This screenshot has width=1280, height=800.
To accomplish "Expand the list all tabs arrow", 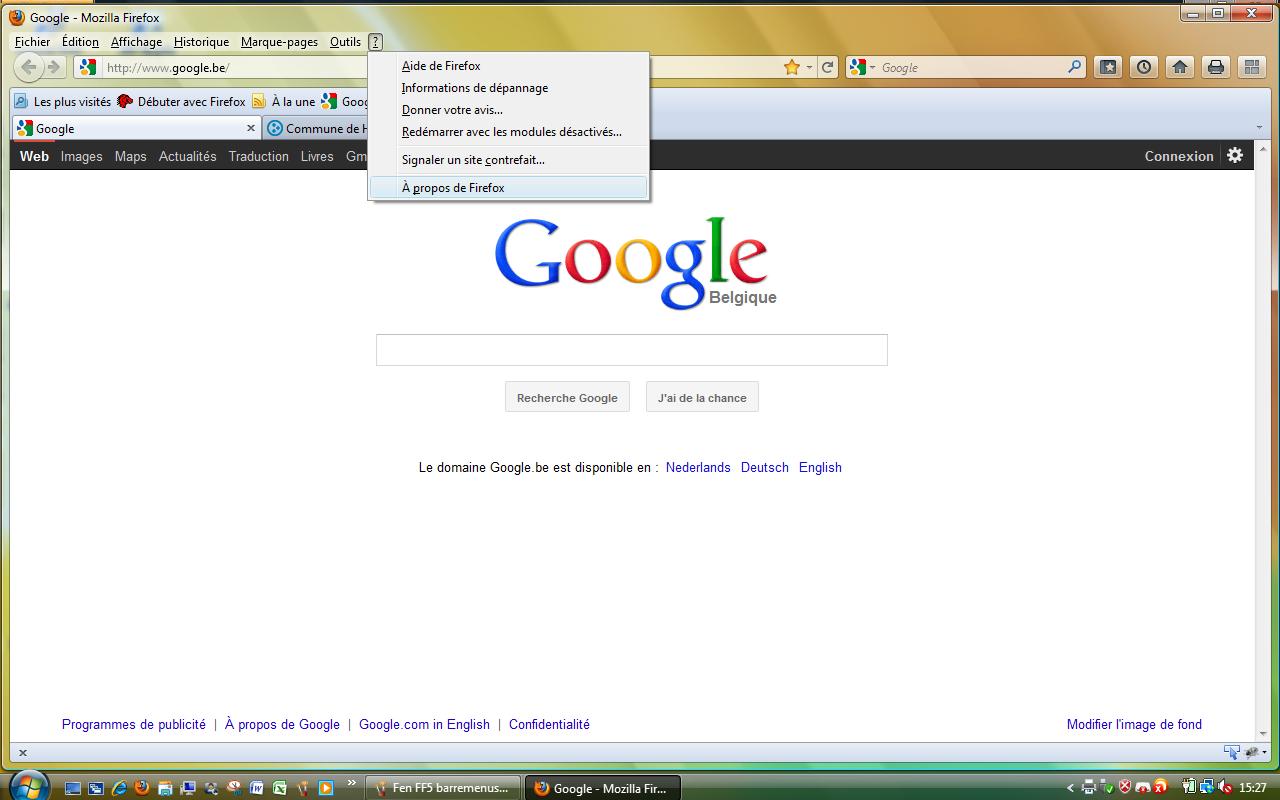I will coord(1259,128).
